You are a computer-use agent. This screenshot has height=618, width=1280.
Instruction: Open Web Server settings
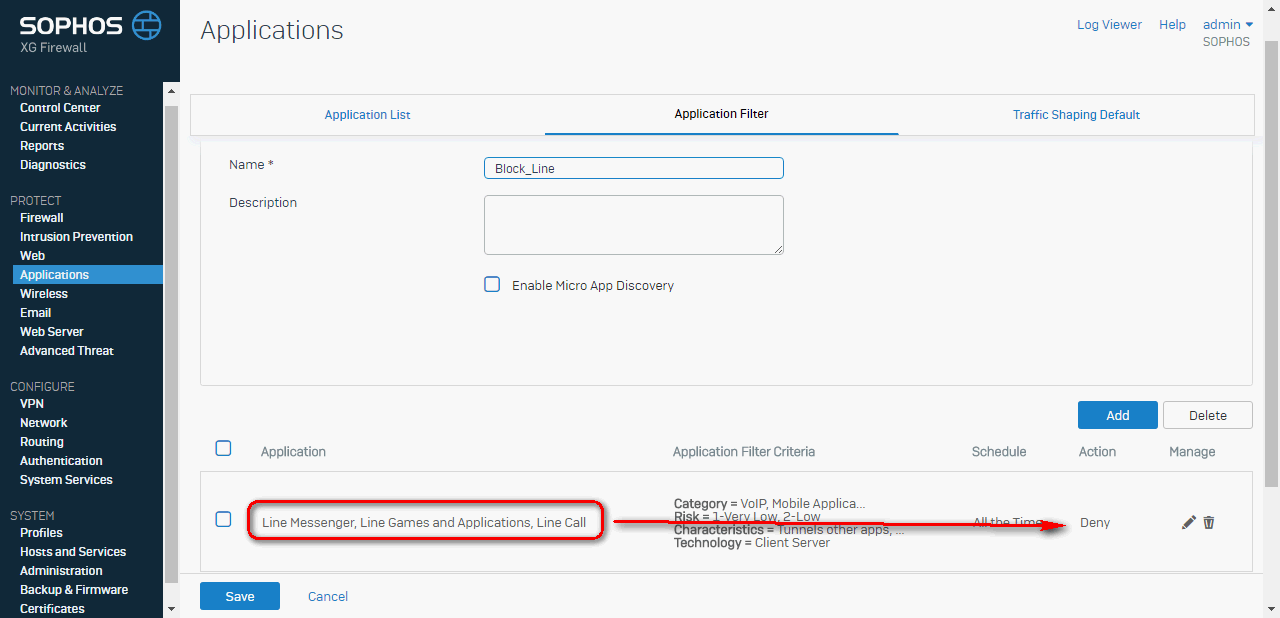click(x=52, y=332)
